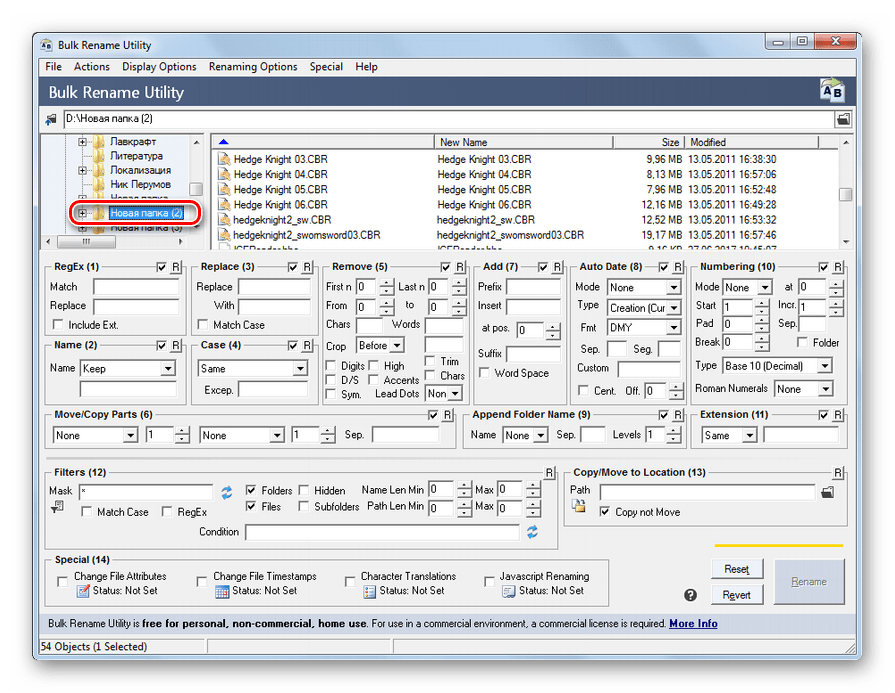Expand the Лавкрафт folder tree node
Screen dimensions: 895x693
click(x=83, y=142)
